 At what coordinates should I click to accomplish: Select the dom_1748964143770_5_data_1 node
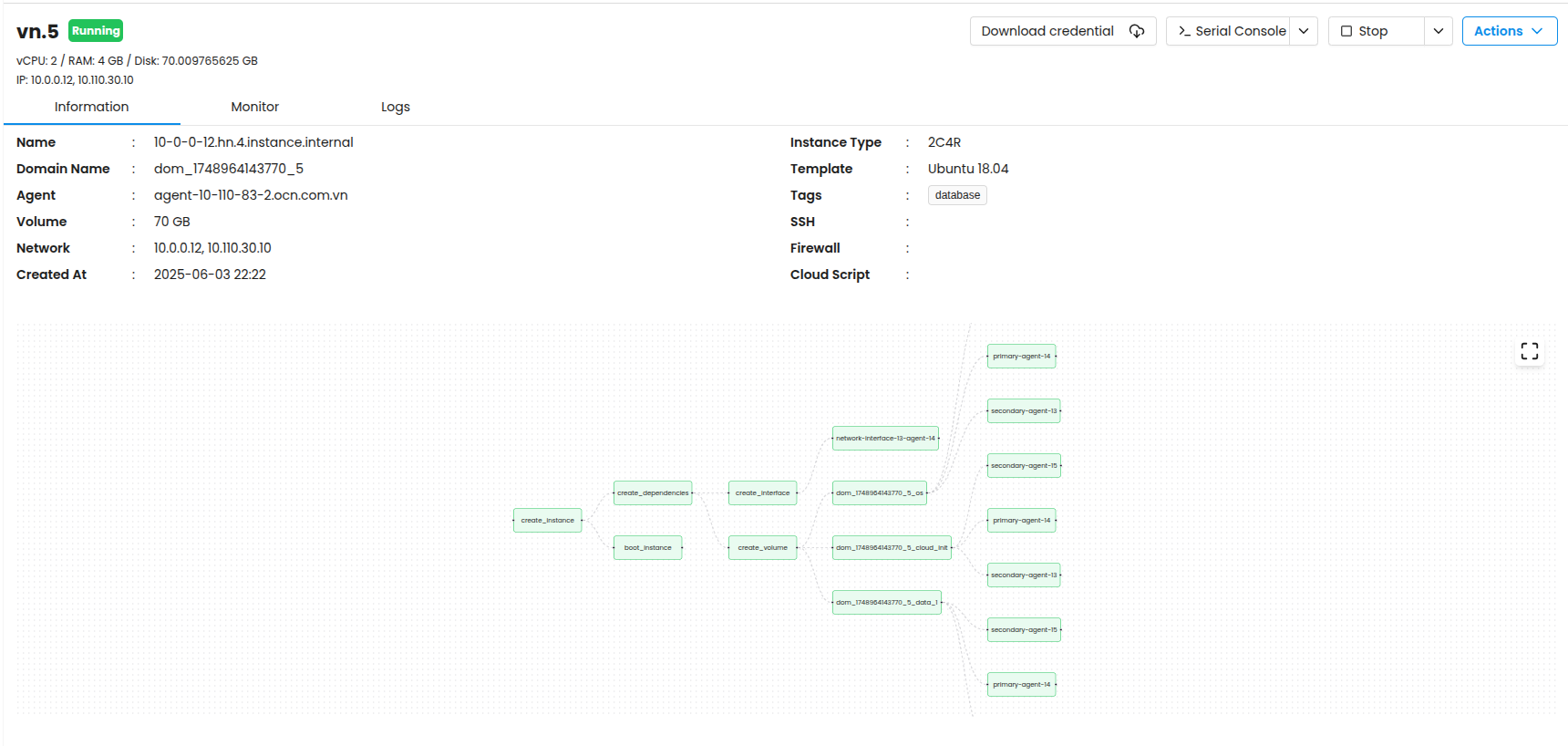(886, 603)
